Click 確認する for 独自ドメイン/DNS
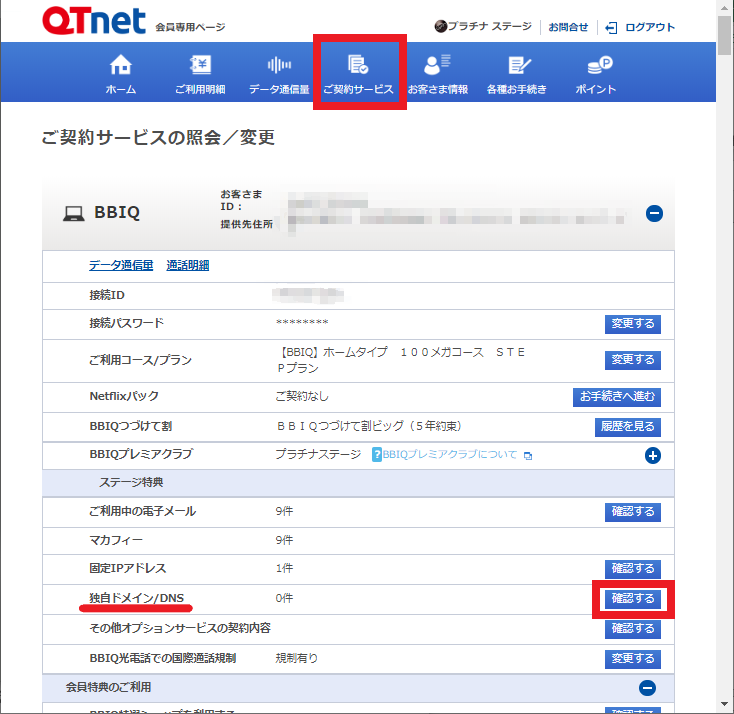The width and height of the screenshot is (734, 714). 632,599
